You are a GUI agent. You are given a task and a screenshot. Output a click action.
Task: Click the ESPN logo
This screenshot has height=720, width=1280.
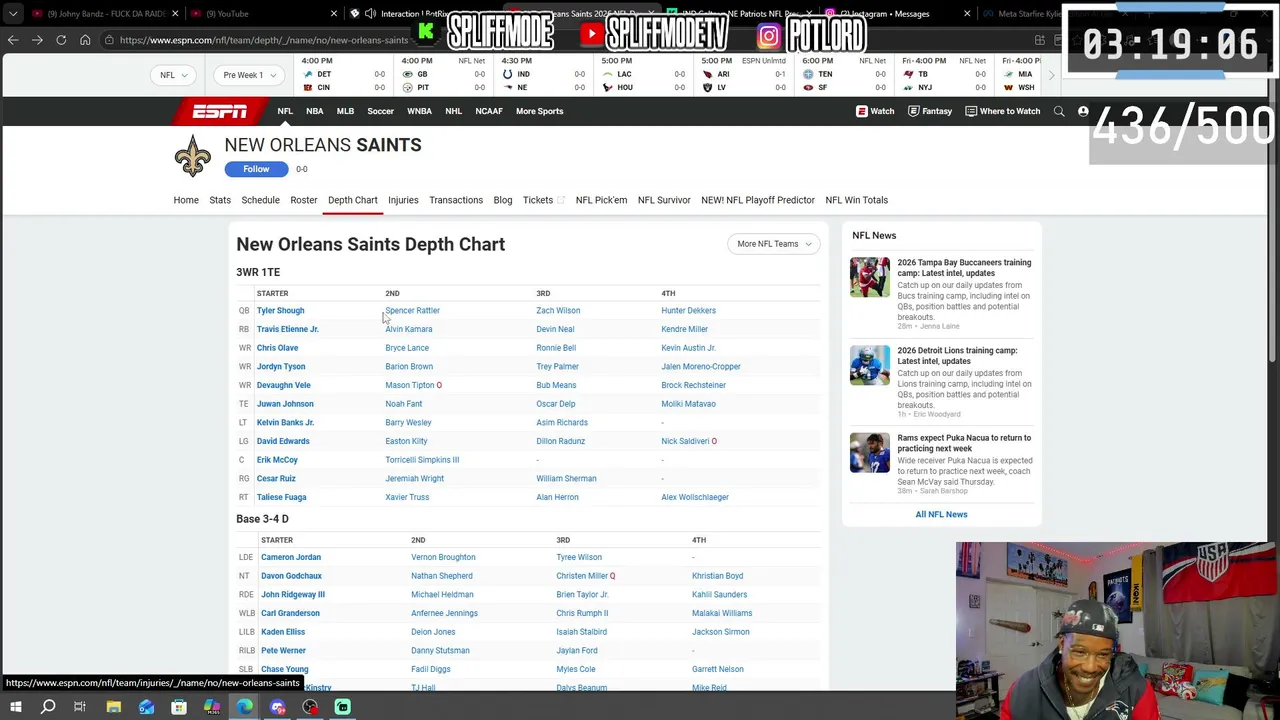coord(220,111)
